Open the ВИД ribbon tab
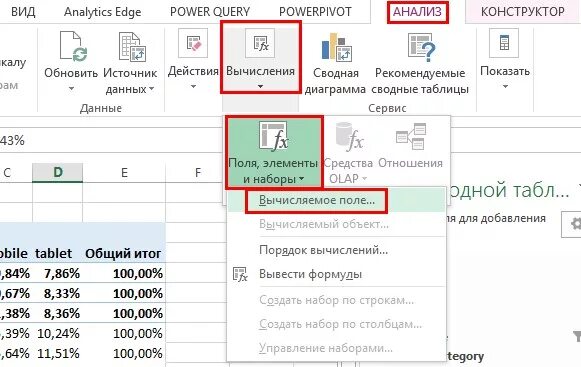The height and width of the screenshot is (367, 581). pyautogui.click(x=23, y=11)
